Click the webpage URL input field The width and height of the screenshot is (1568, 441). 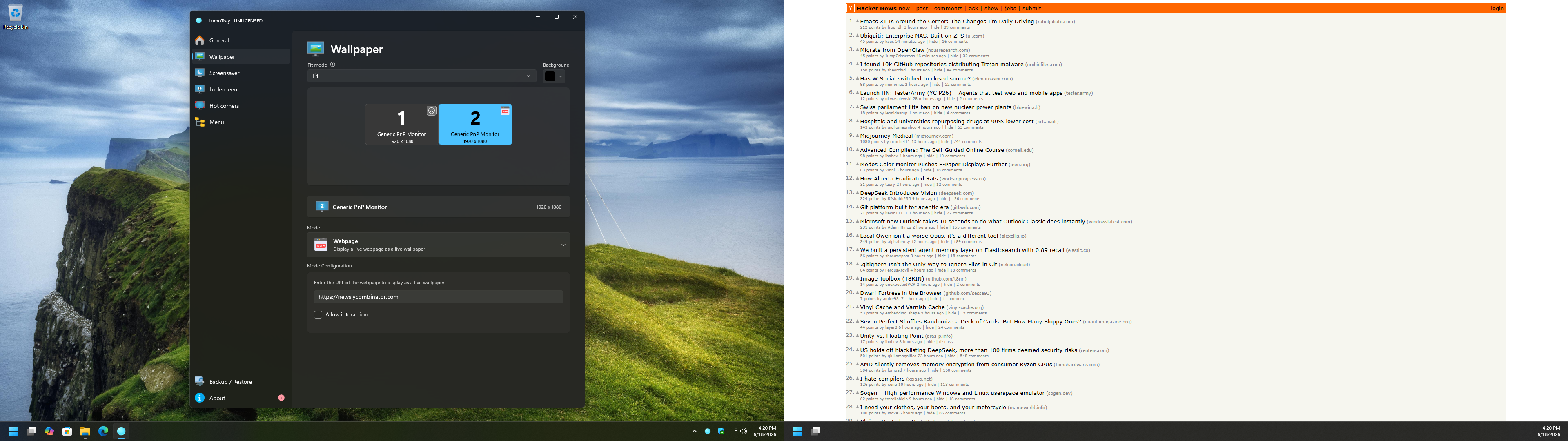click(x=438, y=297)
